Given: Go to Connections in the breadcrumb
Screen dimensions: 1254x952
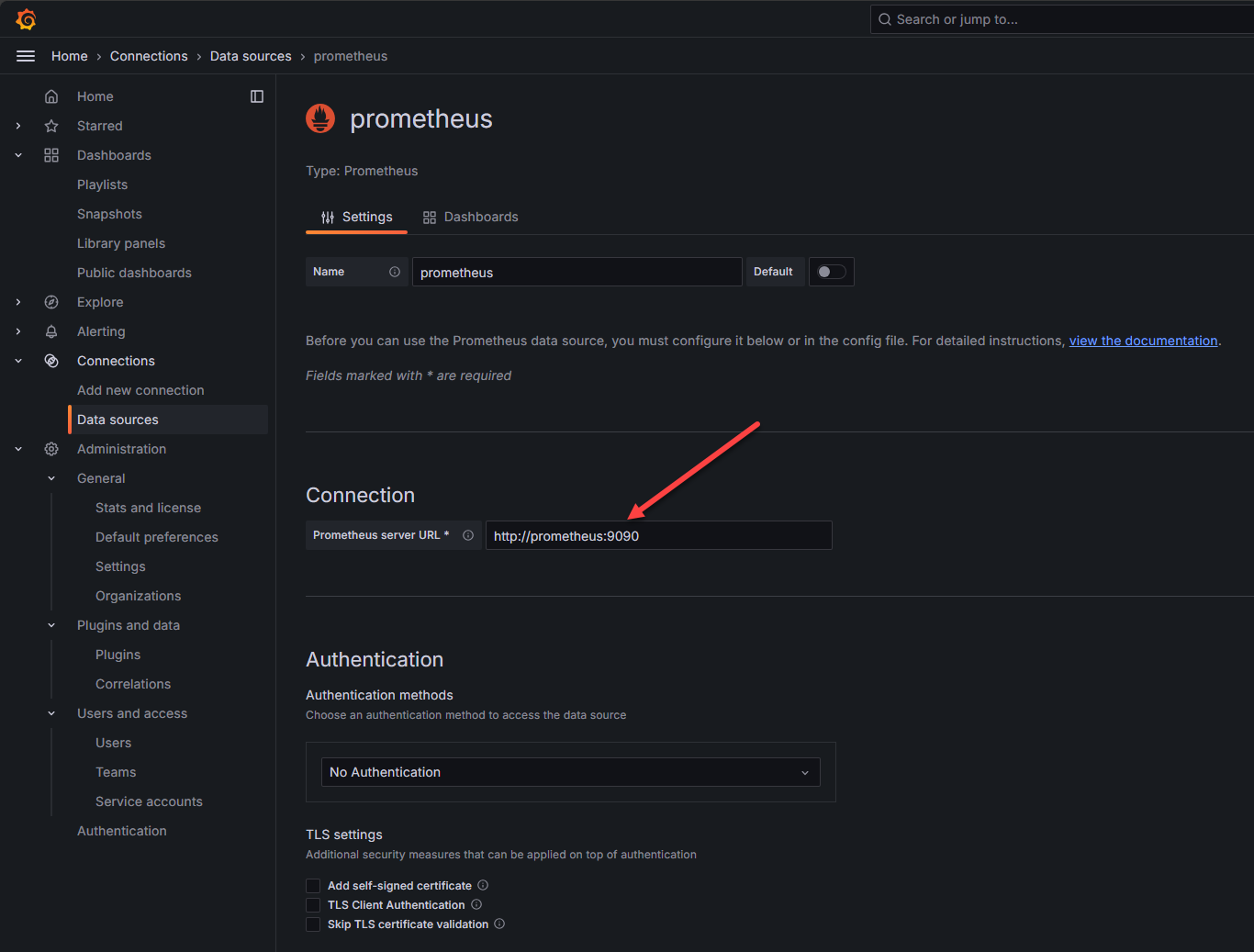Looking at the screenshot, I should pos(149,56).
